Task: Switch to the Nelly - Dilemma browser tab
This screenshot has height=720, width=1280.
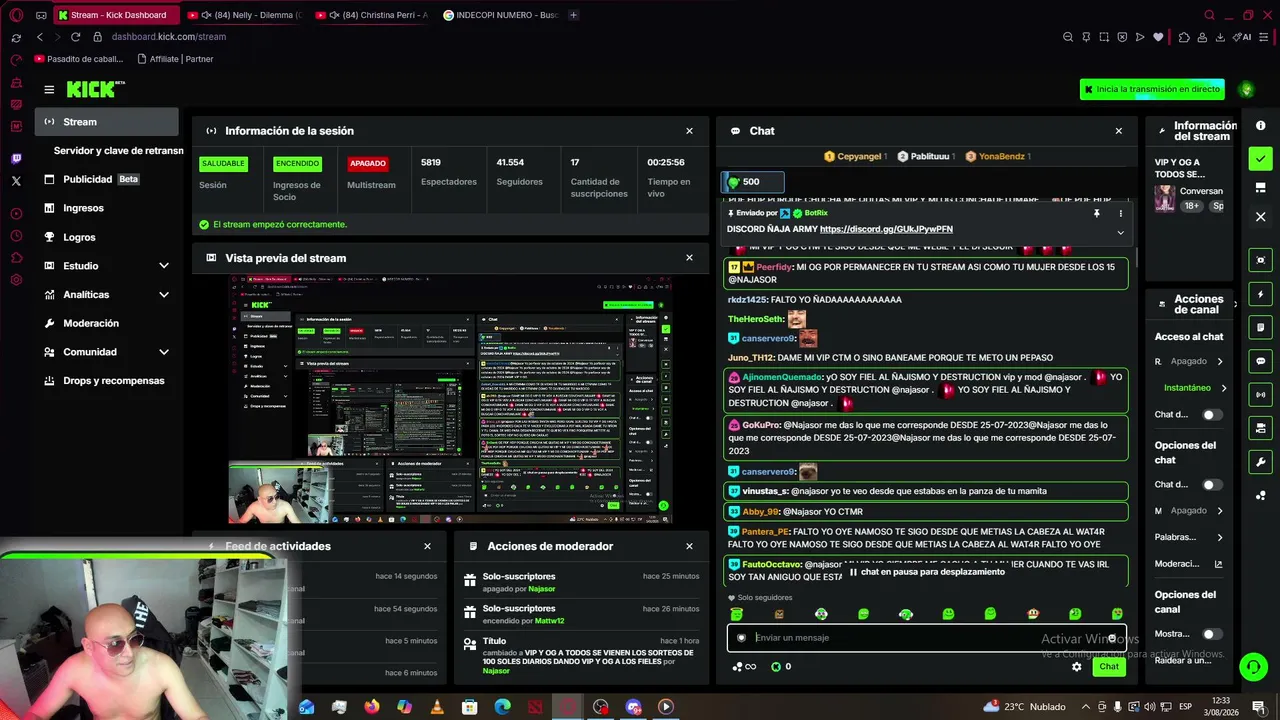Action: [246, 15]
